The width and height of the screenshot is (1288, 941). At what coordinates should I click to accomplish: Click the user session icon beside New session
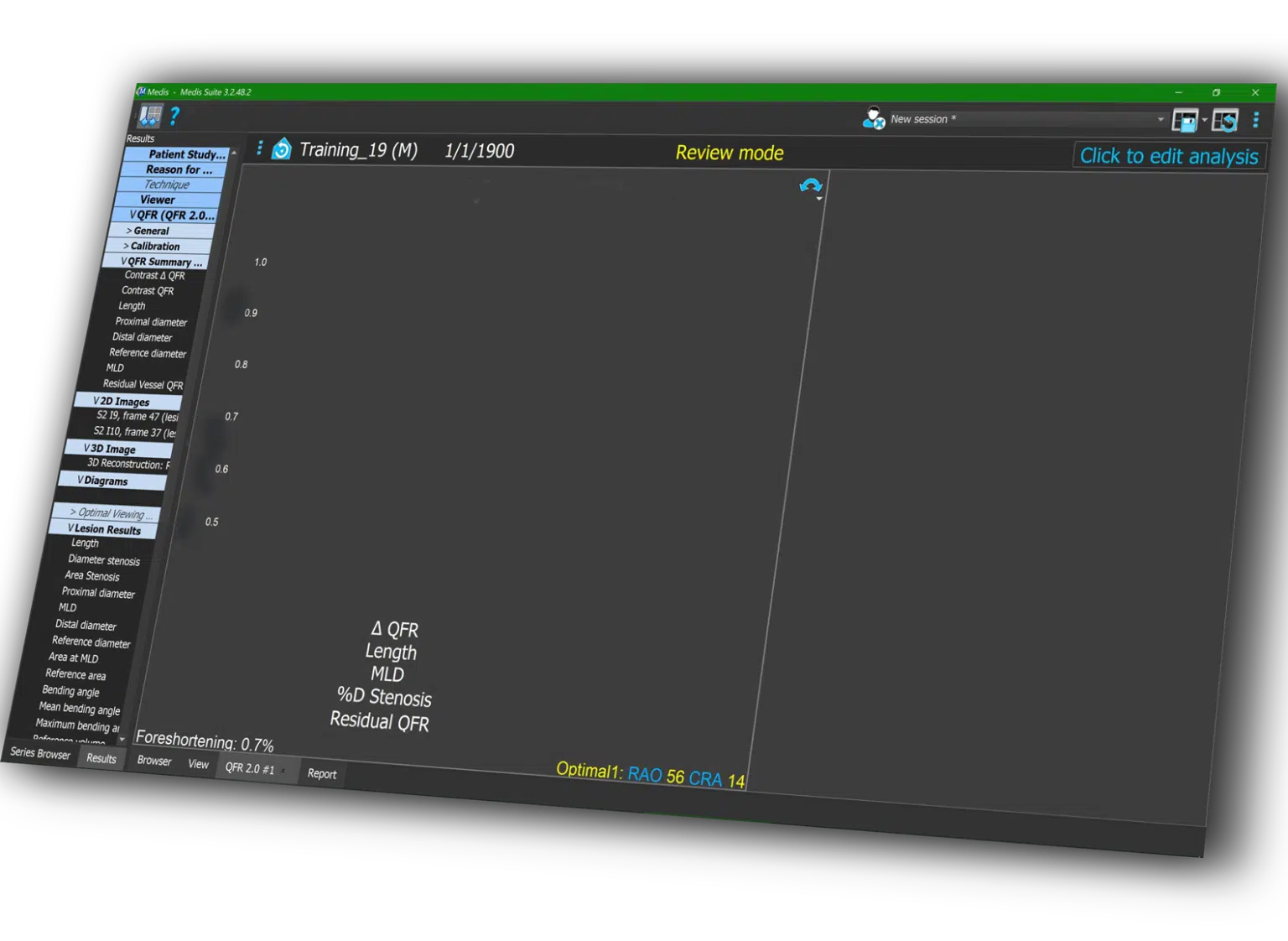(x=873, y=118)
